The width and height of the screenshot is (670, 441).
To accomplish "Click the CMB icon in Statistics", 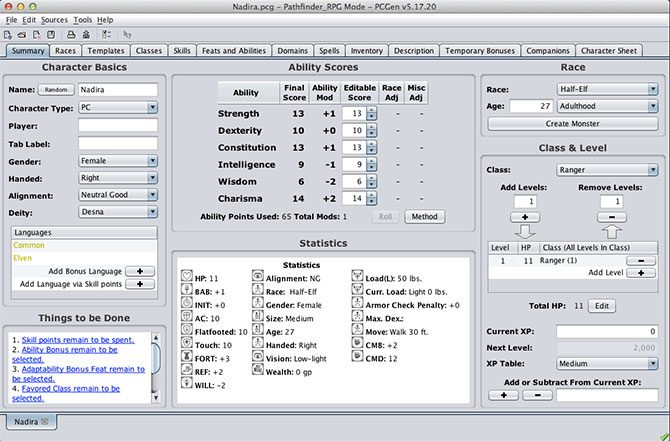I will [357, 343].
